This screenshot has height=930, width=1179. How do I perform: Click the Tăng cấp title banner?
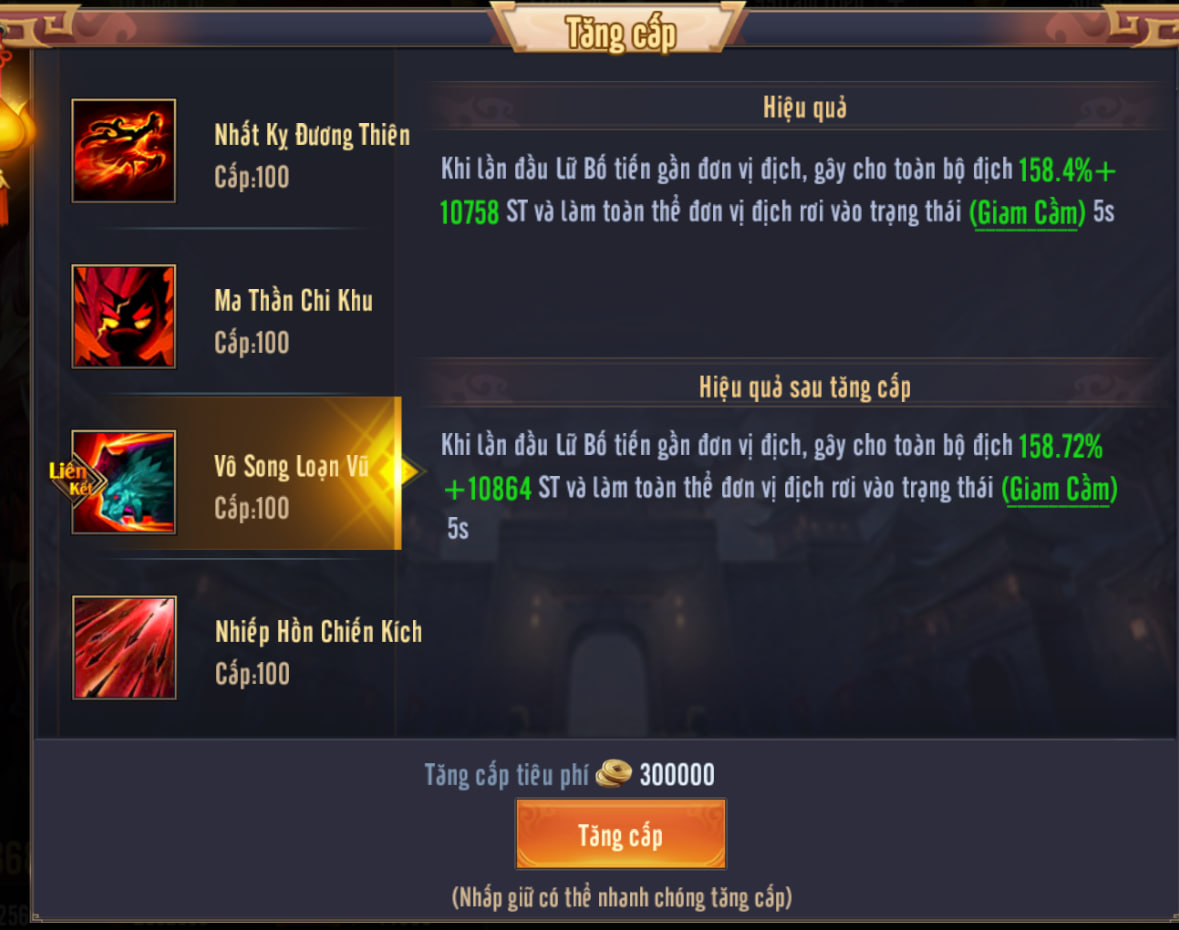coord(620,34)
